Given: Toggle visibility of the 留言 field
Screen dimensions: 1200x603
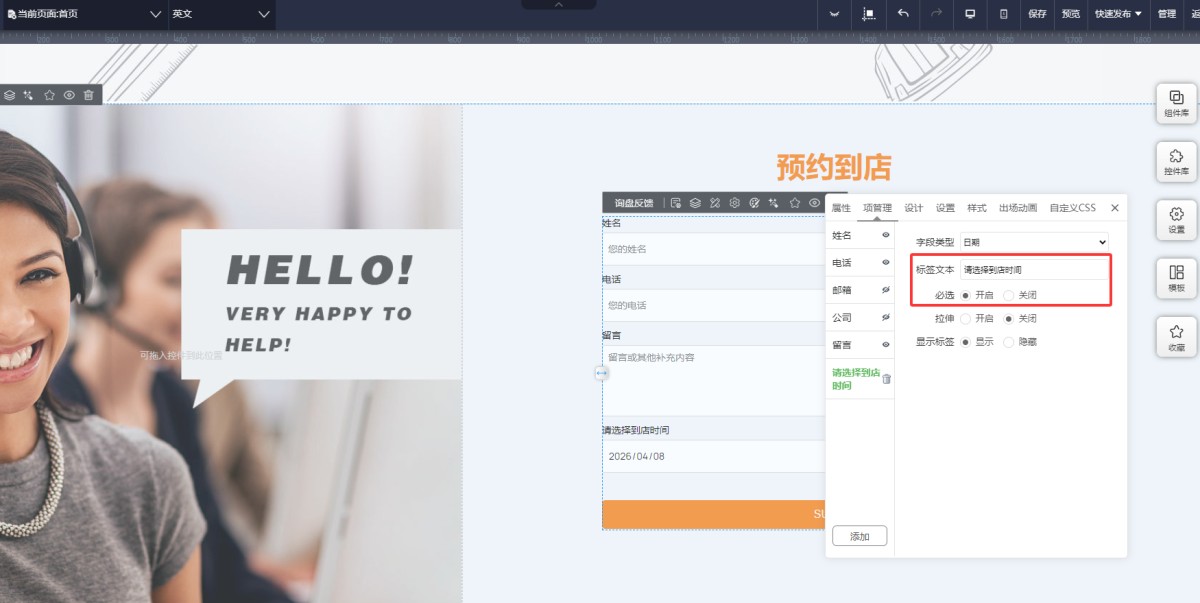Looking at the screenshot, I should (886, 344).
